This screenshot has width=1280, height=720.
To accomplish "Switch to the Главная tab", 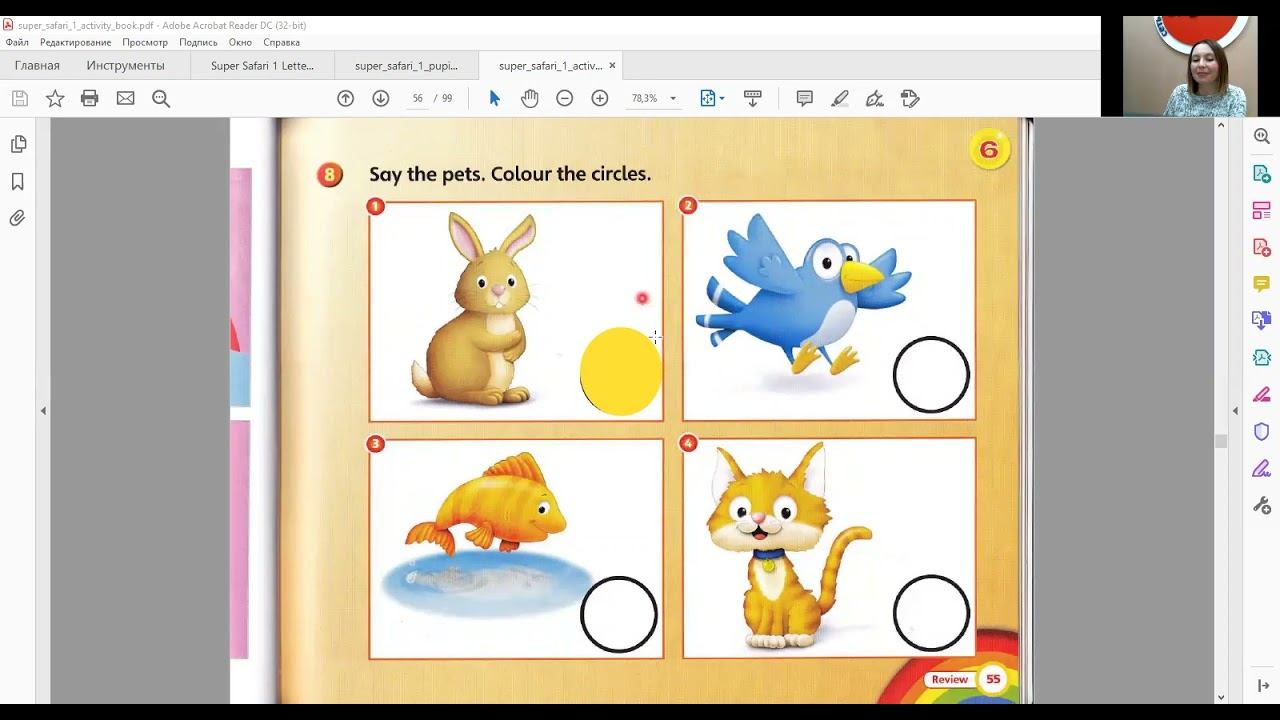I will [x=37, y=66].
